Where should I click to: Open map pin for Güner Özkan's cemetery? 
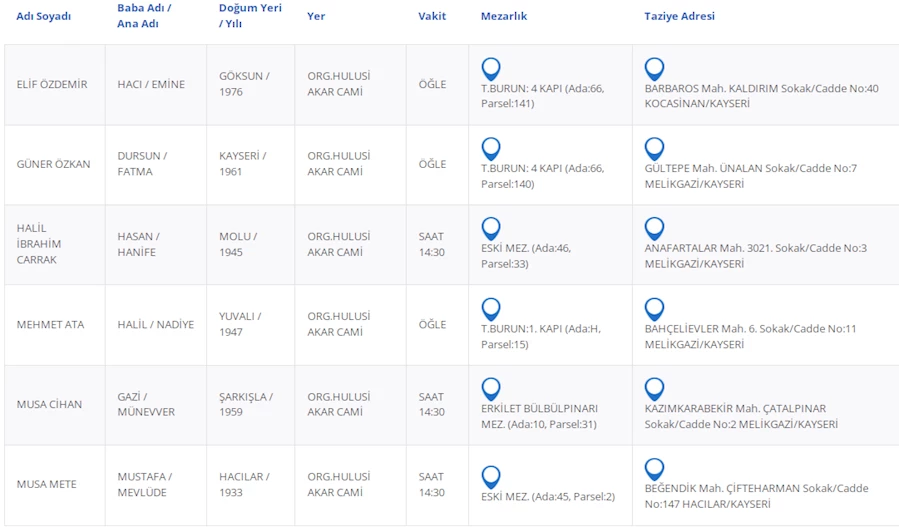[490, 149]
